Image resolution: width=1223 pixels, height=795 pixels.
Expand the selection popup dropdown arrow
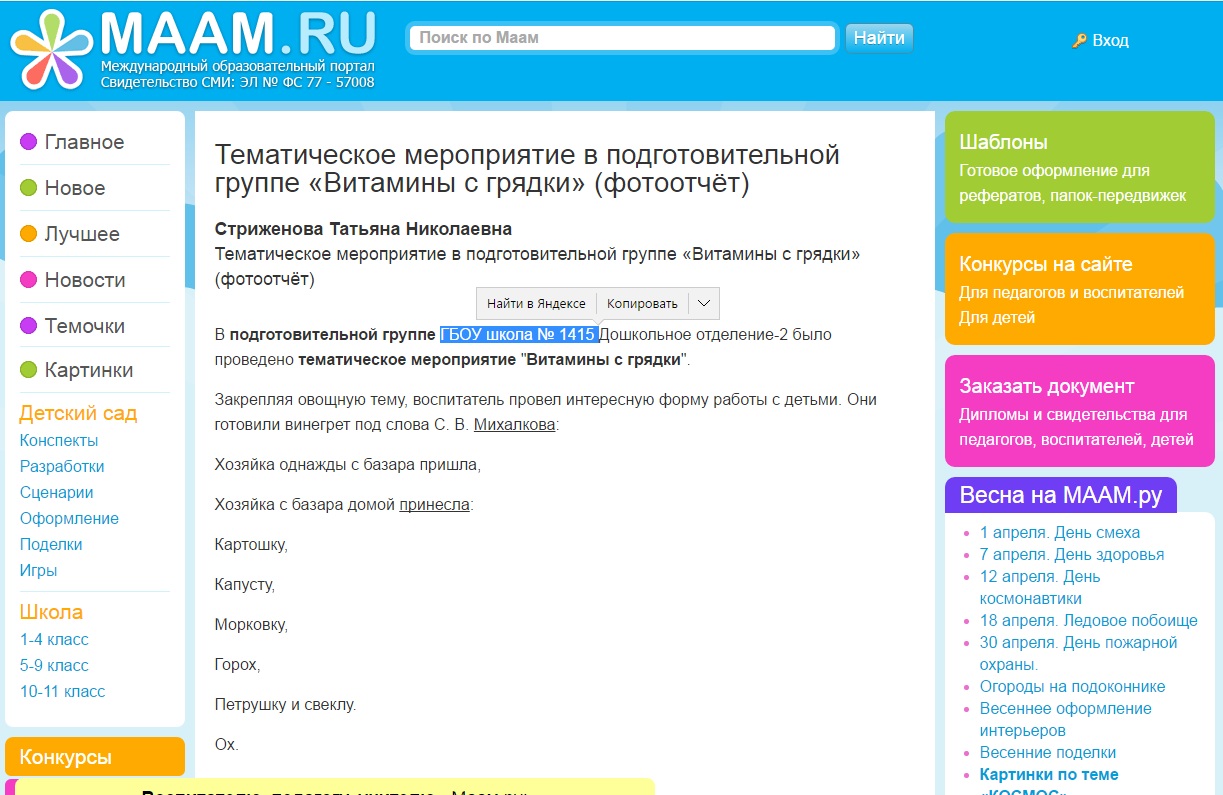(x=704, y=303)
